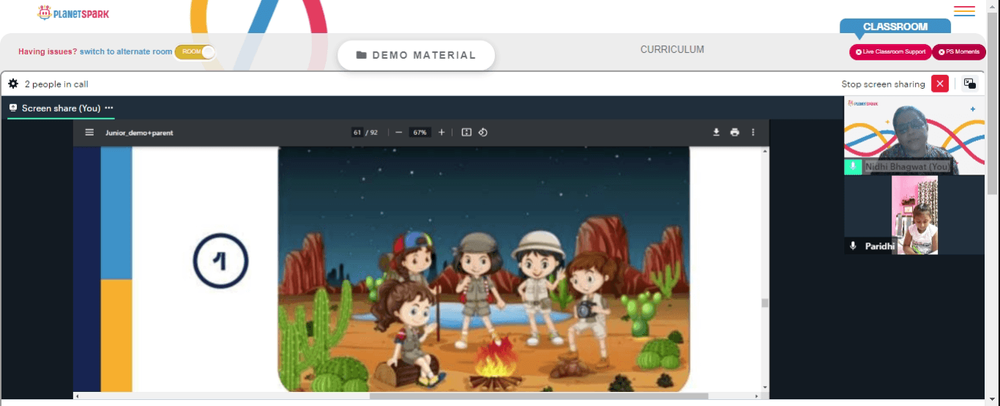Switch to the CURRICULUM tab
The width and height of the screenshot is (1000, 406).
(x=672, y=49)
